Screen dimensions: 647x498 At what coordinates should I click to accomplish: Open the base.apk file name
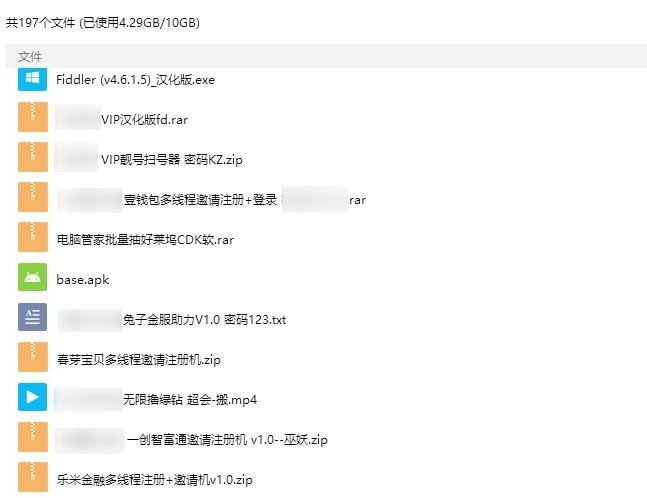[83, 280]
